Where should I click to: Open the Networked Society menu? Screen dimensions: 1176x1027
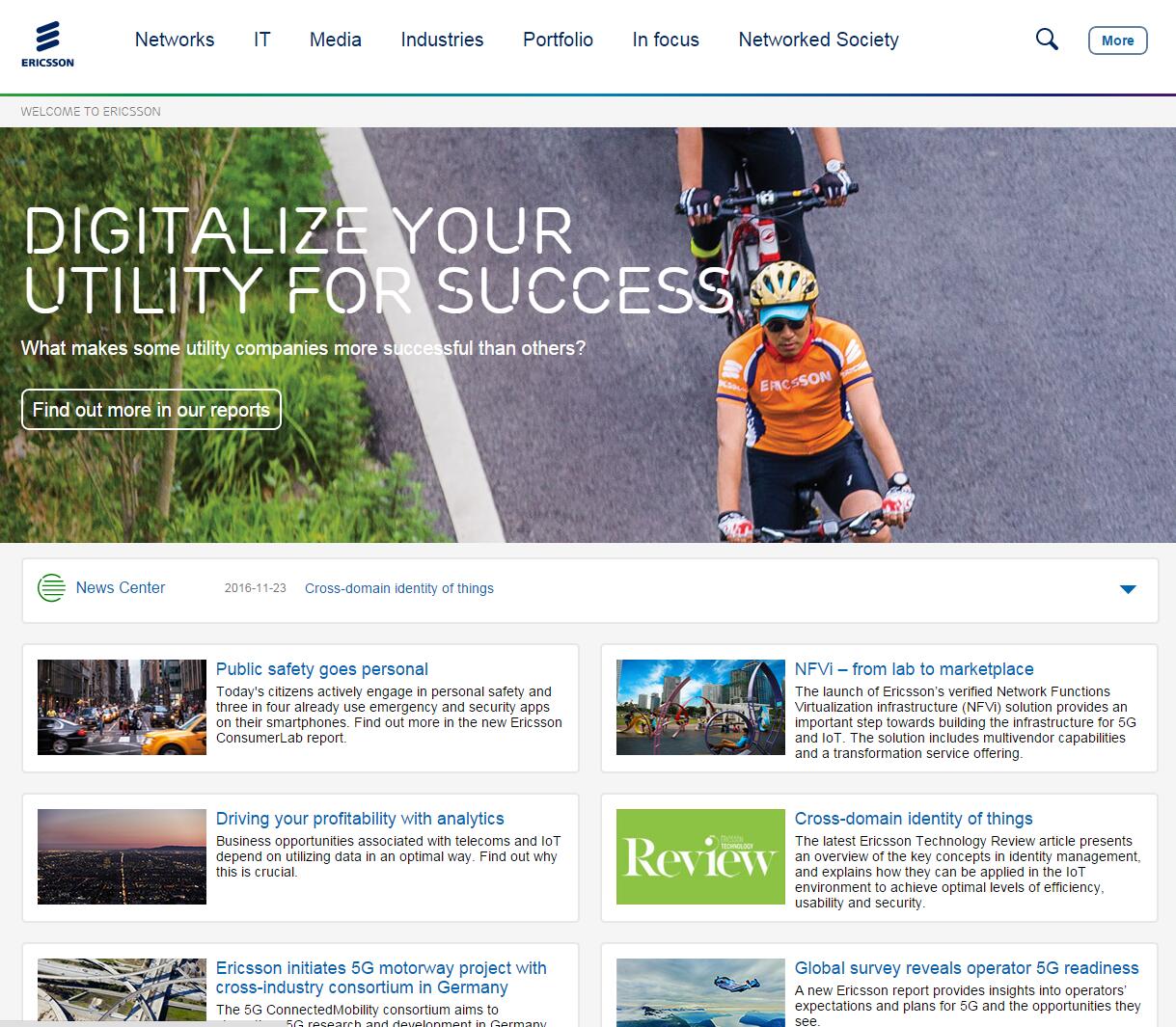[x=818, y=40]
